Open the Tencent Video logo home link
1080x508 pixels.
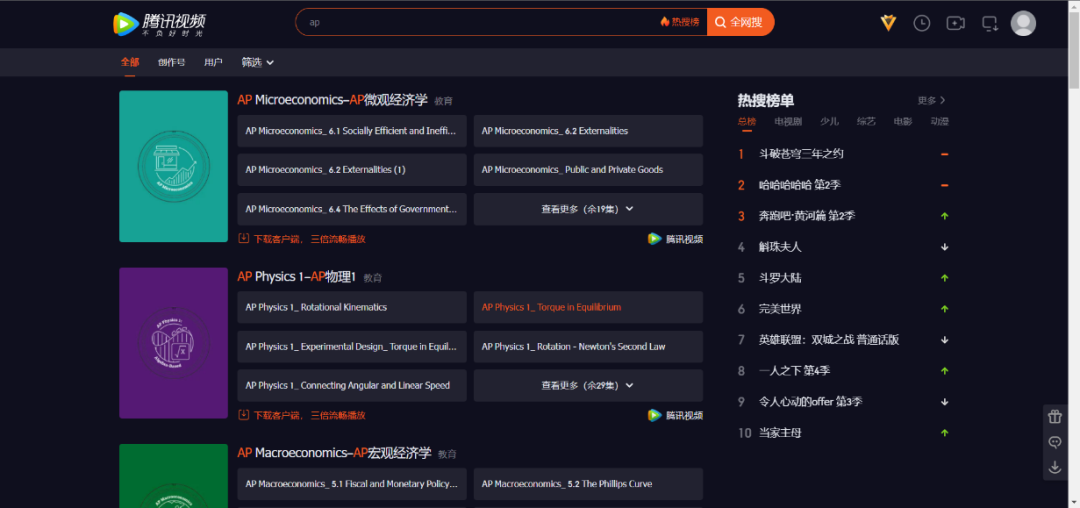click(159, 23)
